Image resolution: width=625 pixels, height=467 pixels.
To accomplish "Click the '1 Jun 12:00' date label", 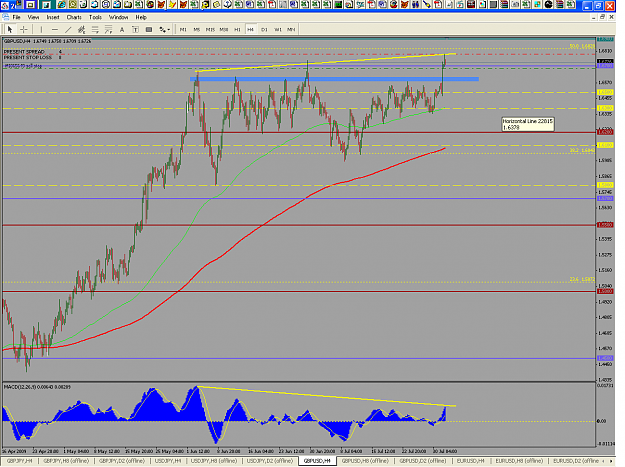I will (198, 451).
